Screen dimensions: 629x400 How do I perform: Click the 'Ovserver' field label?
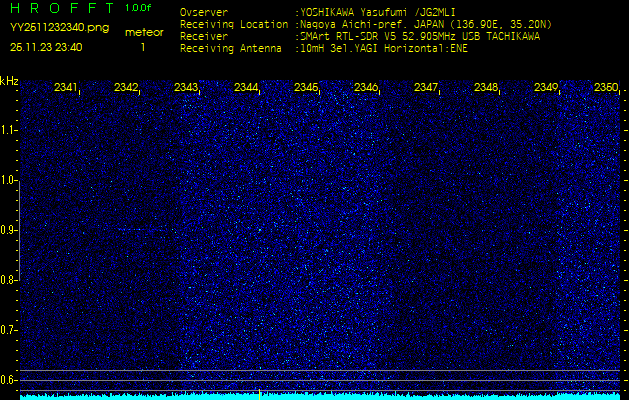[x=204, y=12]
